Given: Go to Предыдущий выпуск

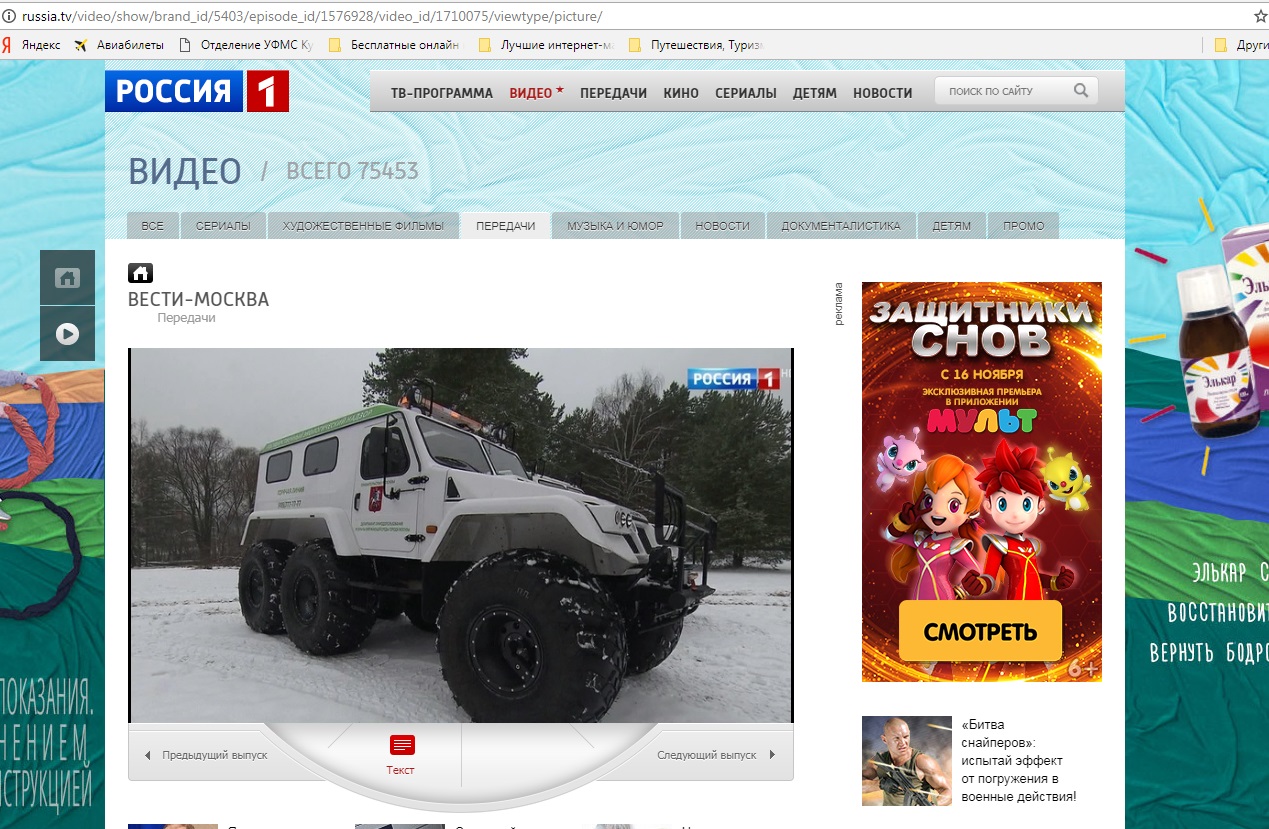Looking at the screenshot, I should point(207,755).
